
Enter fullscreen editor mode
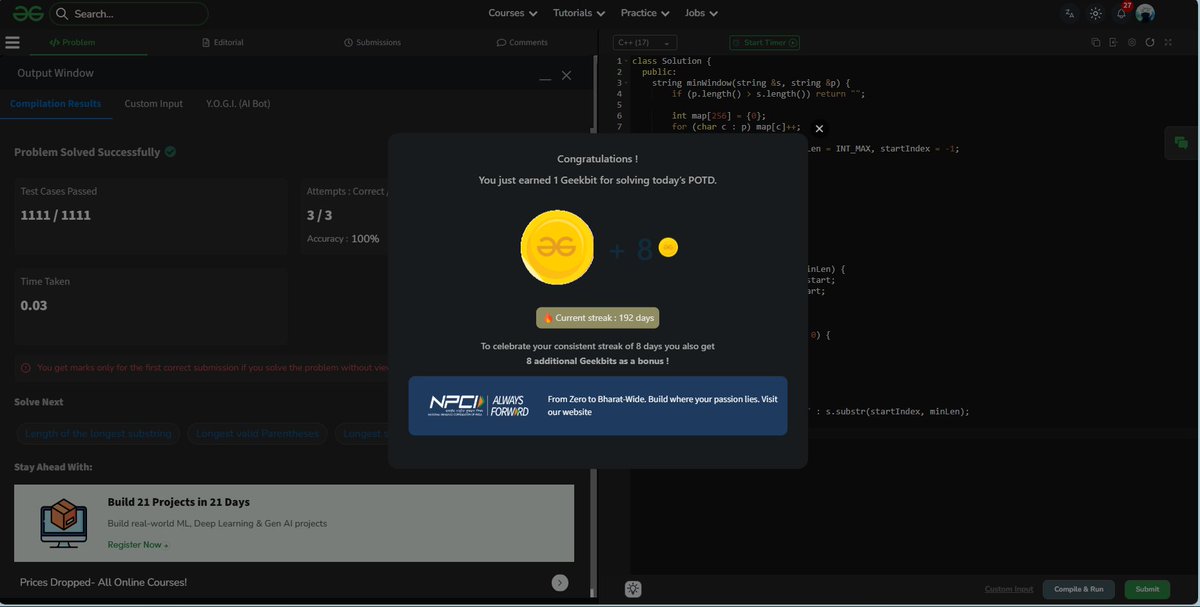[x=1168, y=42]
